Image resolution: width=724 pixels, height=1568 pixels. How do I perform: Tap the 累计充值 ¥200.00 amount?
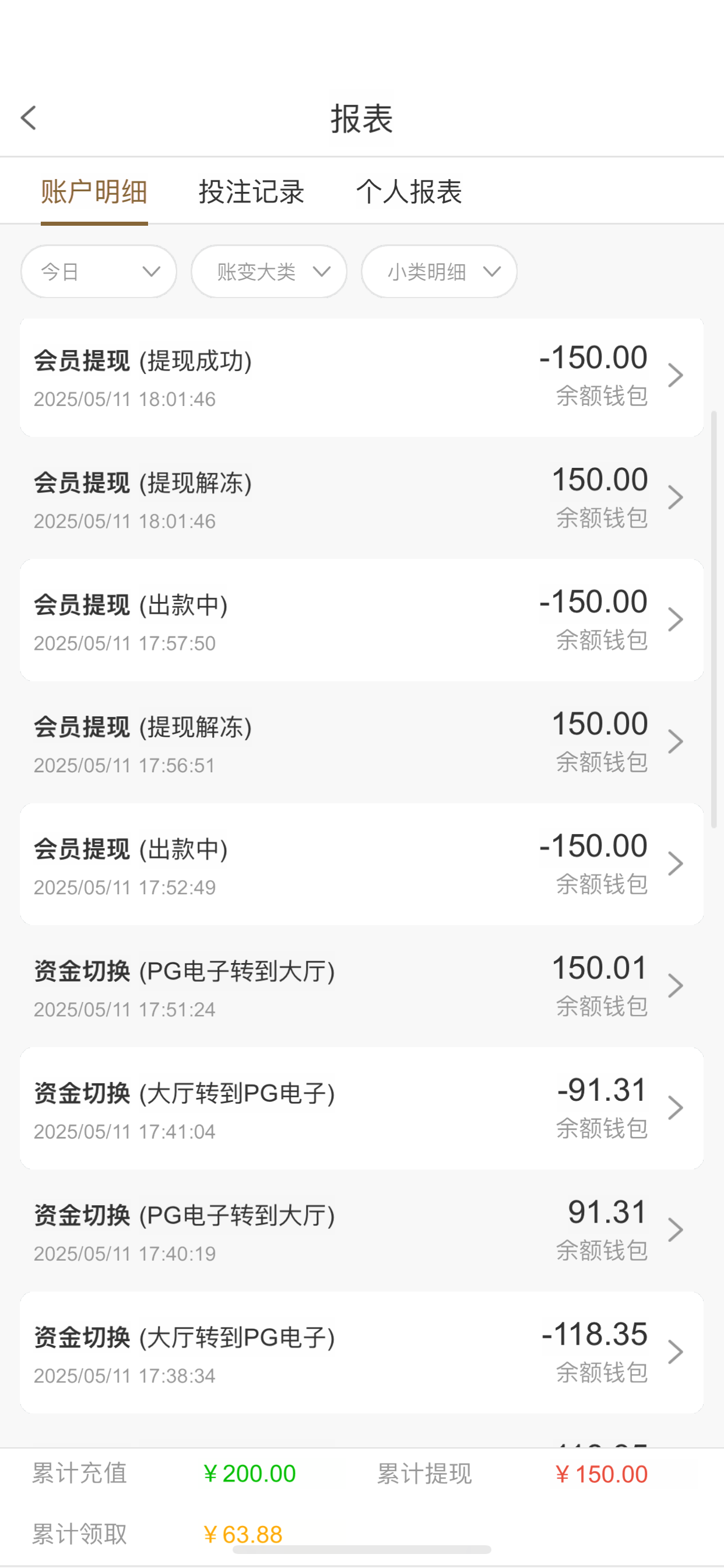[249, 1473]
